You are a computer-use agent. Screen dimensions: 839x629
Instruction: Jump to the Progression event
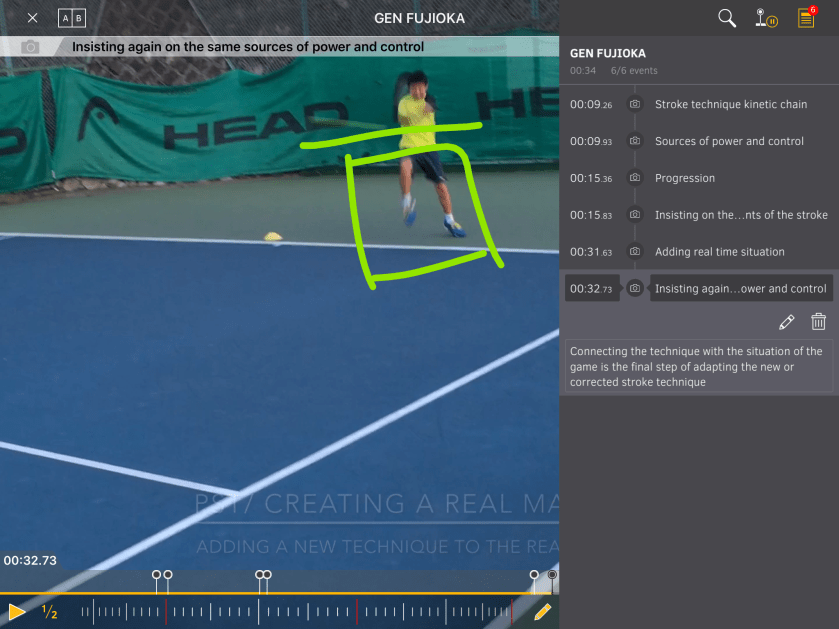[685, 178]
